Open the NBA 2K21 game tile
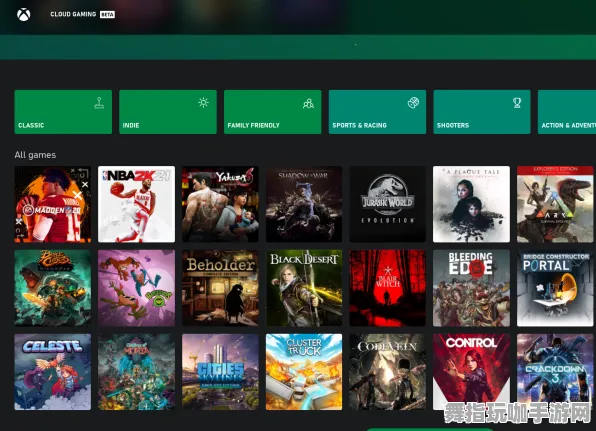The width and height of the screenshot is (596, 431). [x=136, y=204]
